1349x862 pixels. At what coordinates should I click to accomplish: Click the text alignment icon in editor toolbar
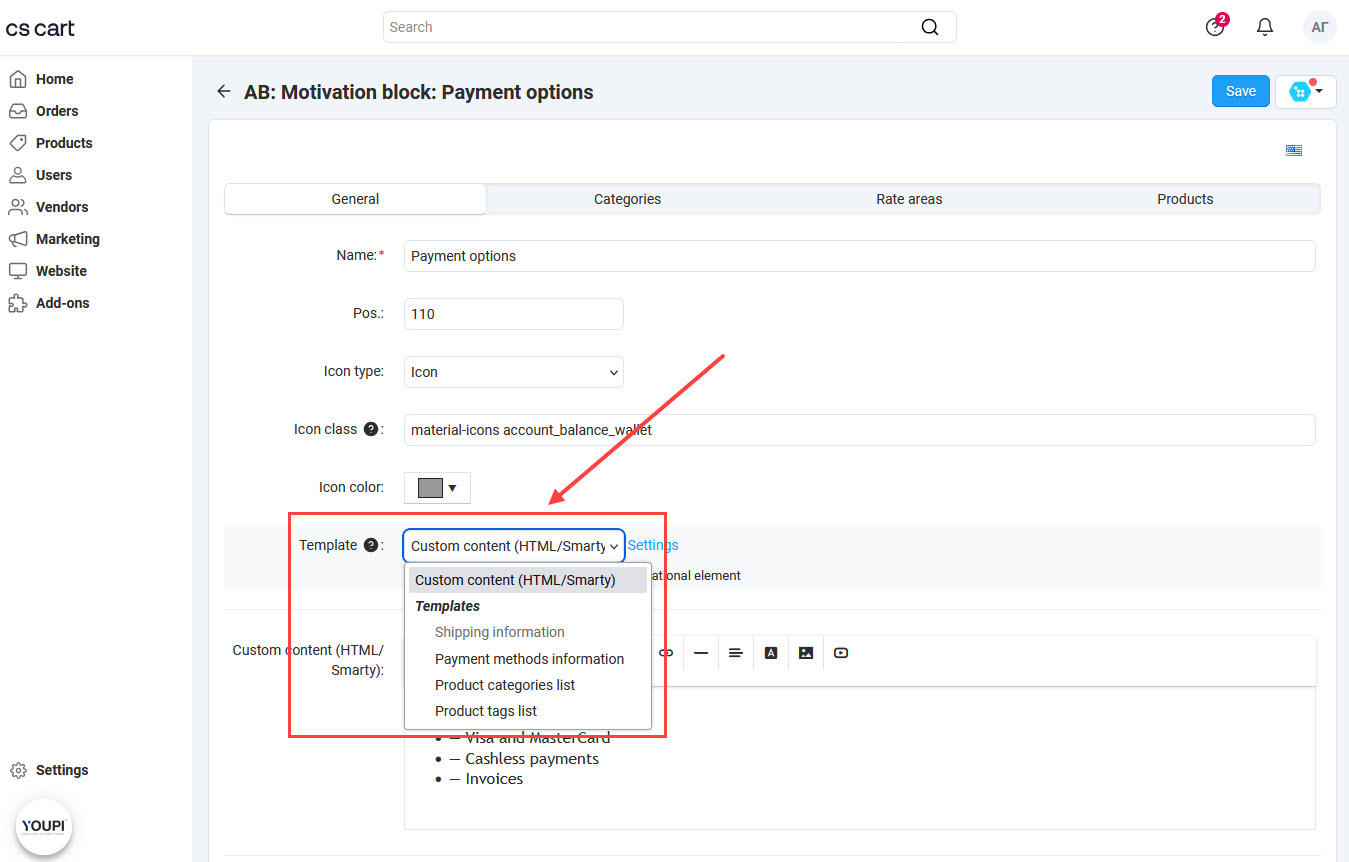(736, 653)
